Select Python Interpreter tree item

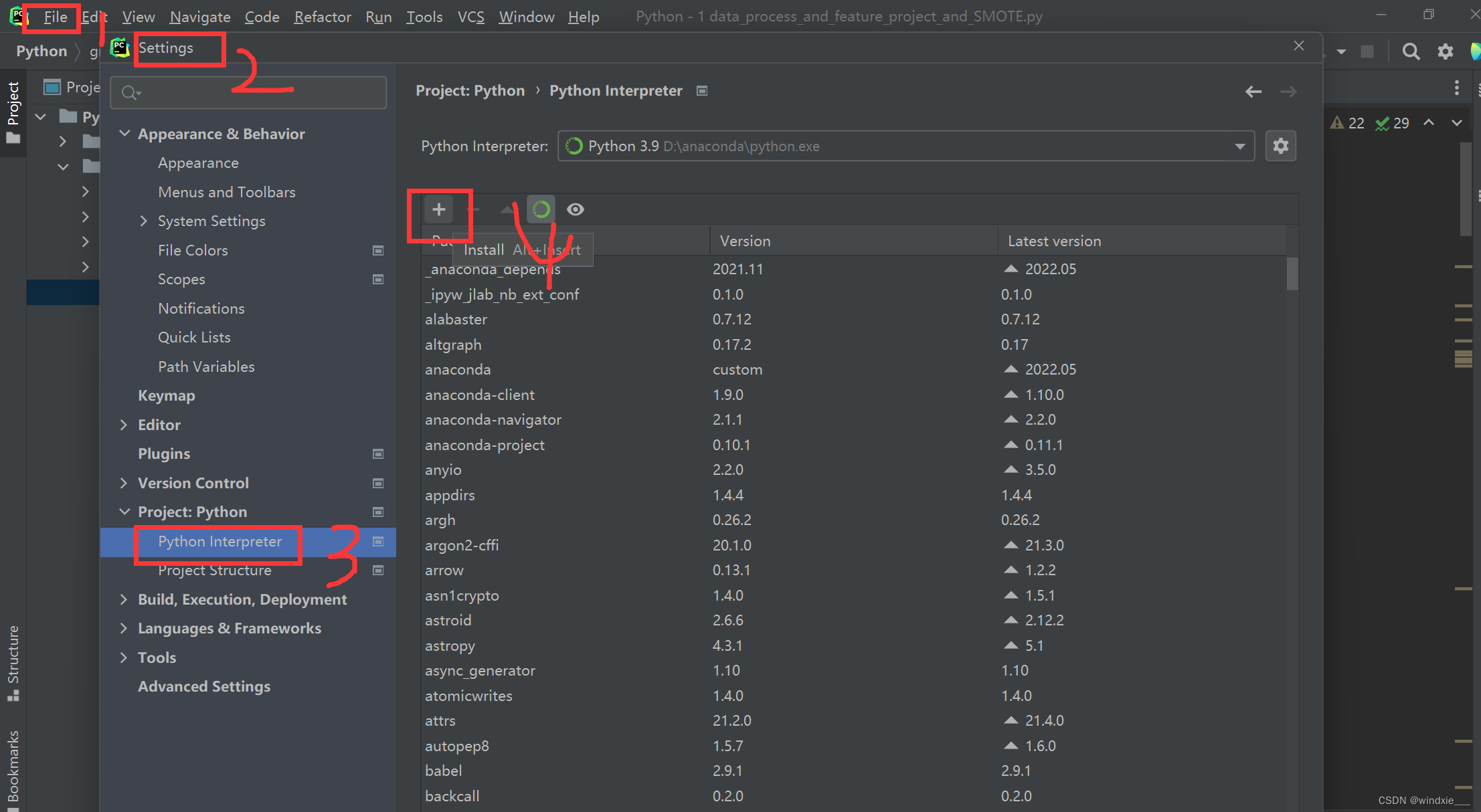tap(248, 542)
